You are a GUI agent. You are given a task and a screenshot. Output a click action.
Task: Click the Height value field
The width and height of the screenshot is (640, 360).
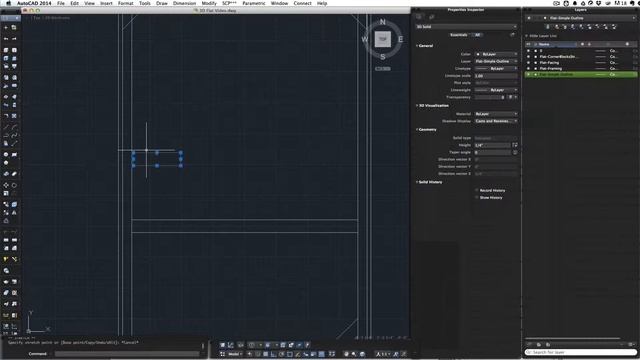[x=493, y=145]
